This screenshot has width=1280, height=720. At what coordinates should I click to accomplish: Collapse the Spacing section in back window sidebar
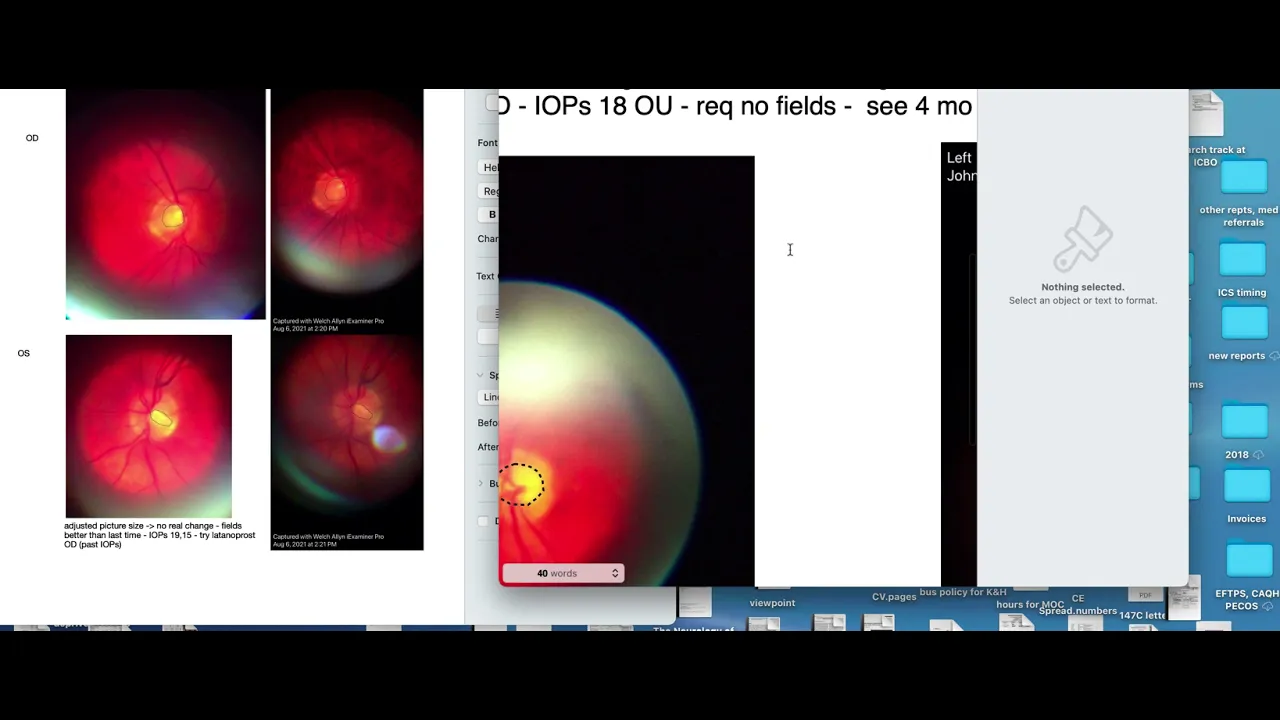click(x=481, y=375)
